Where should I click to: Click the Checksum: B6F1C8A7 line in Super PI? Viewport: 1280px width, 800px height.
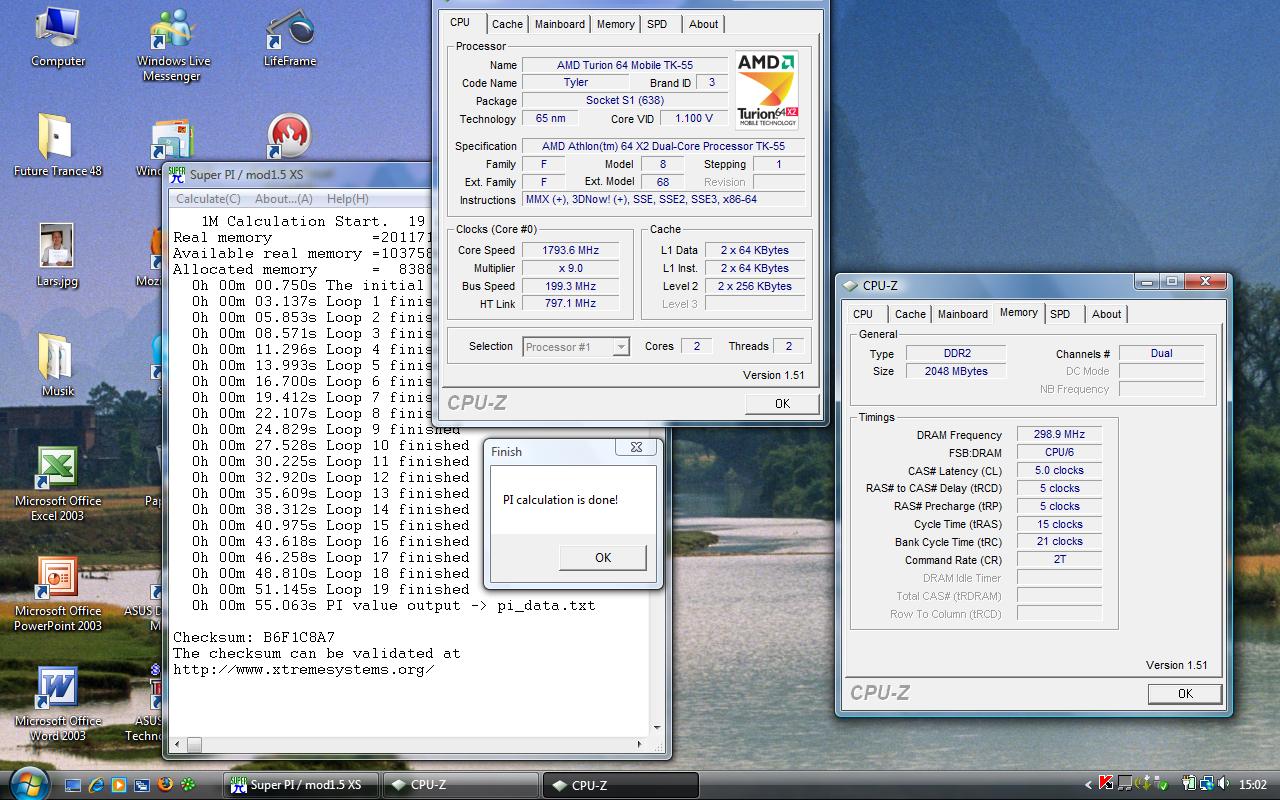click(254, 637)
